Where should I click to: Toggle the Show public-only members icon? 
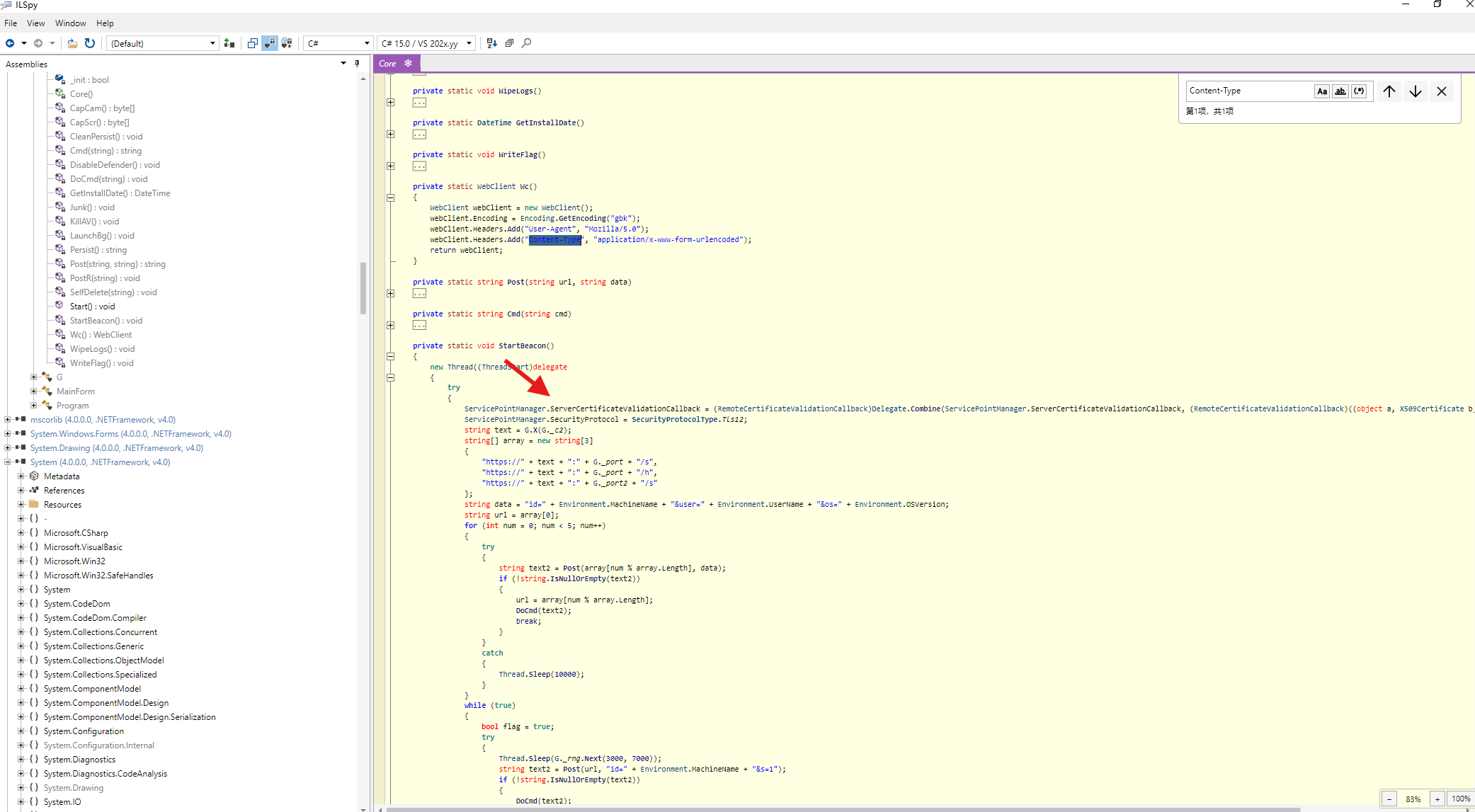click(253, 43)
